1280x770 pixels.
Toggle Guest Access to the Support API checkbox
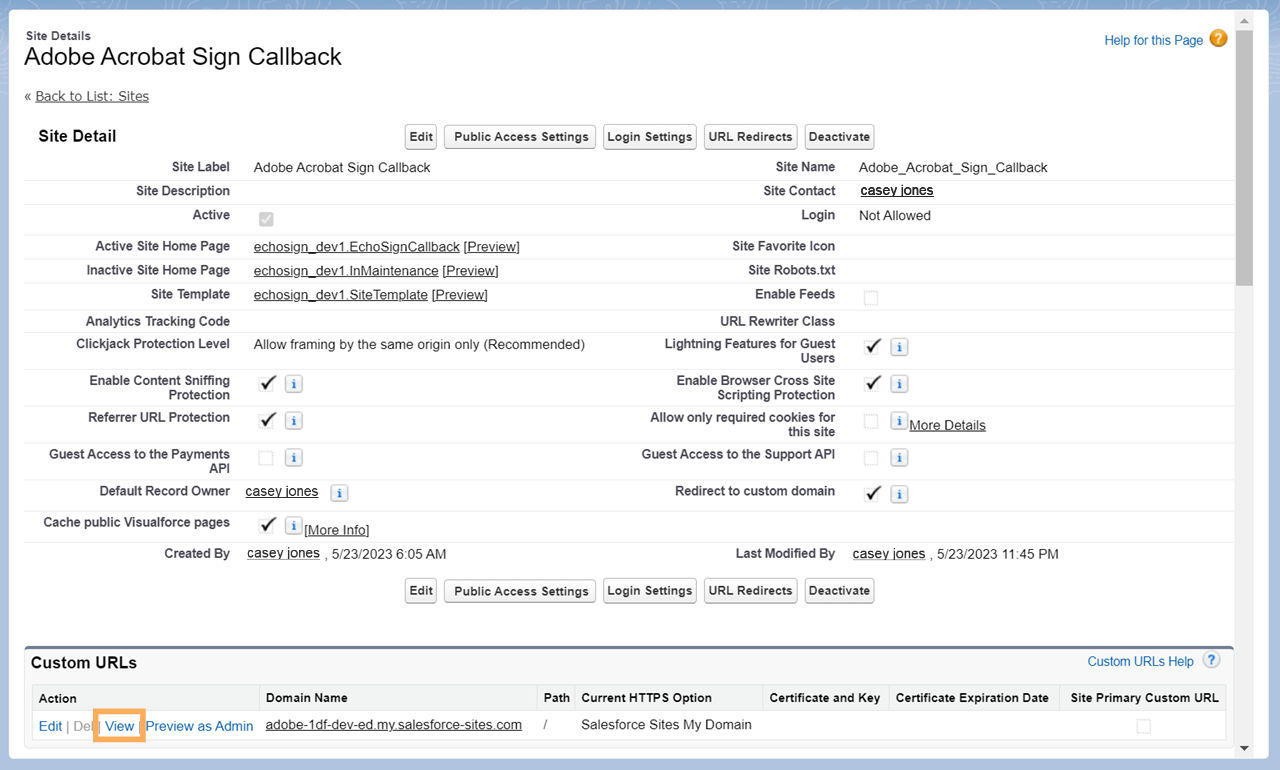click(871, 458)
